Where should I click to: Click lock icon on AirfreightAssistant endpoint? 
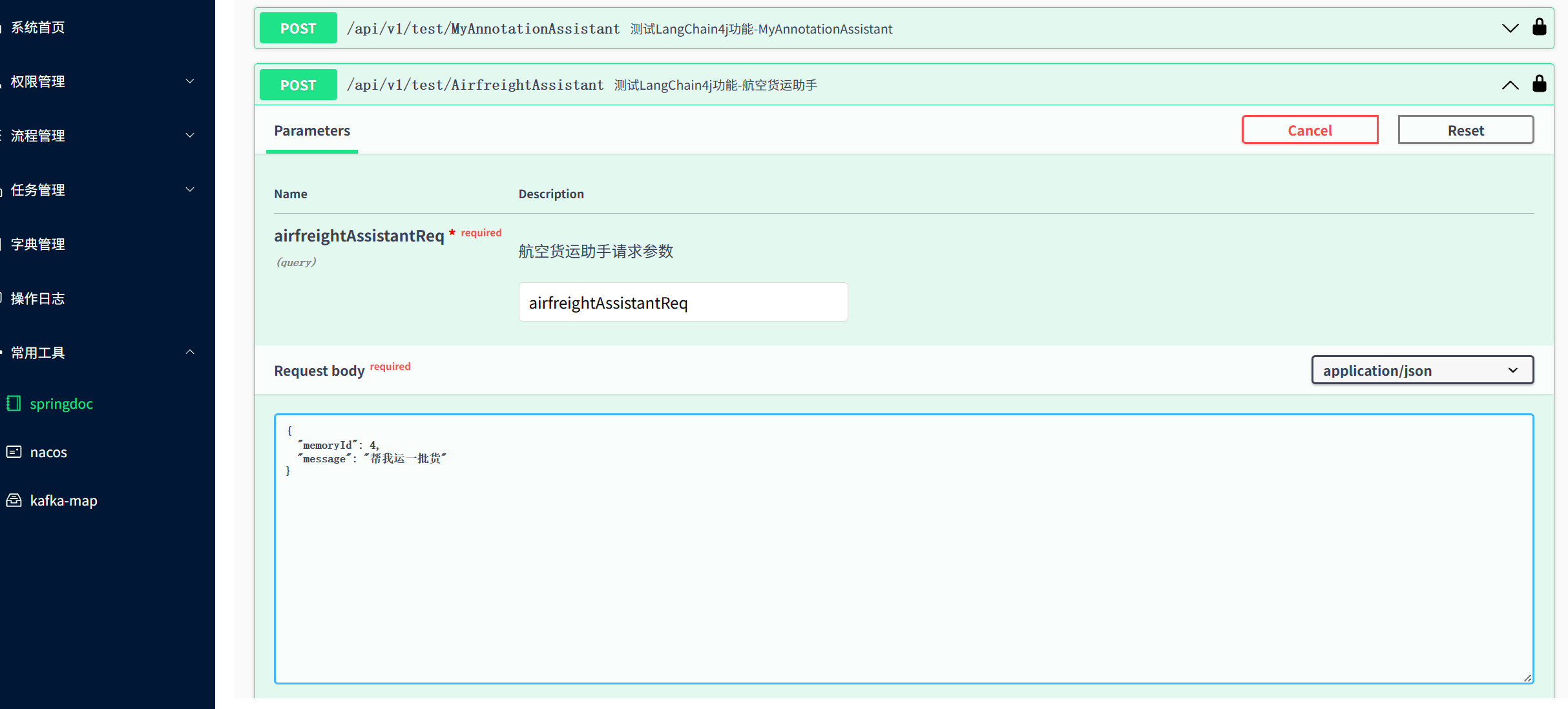coord(1539,84)
